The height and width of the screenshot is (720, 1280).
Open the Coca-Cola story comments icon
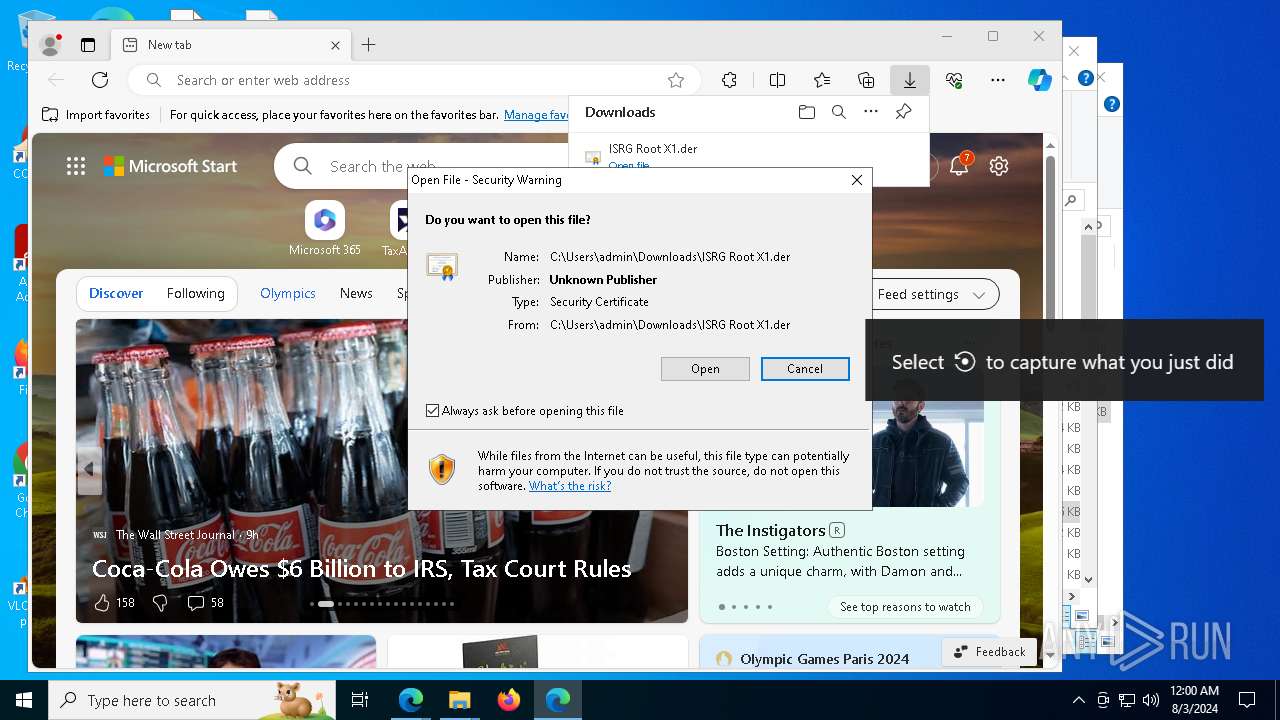coord(196,603)
